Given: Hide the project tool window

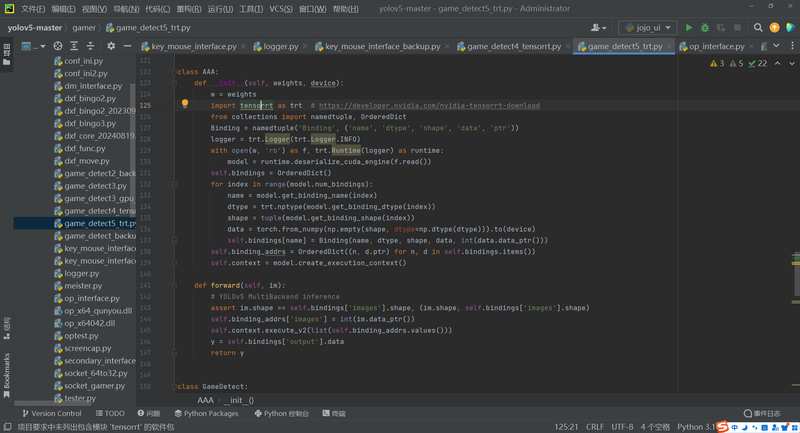Looking at the screenshot, I should (x=127, y=46).
